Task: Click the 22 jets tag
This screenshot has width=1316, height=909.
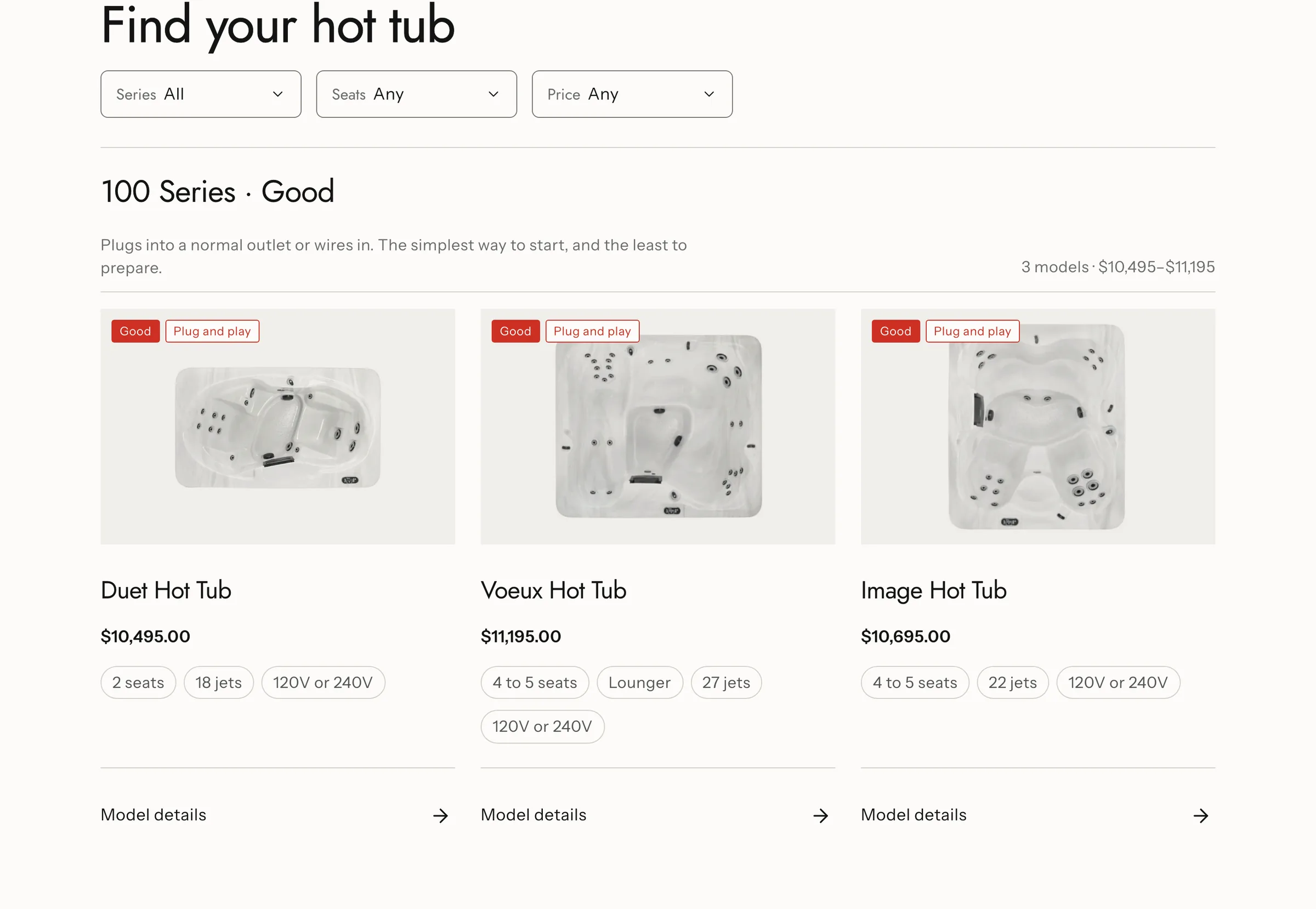Action: click(x=1012, y=683)
